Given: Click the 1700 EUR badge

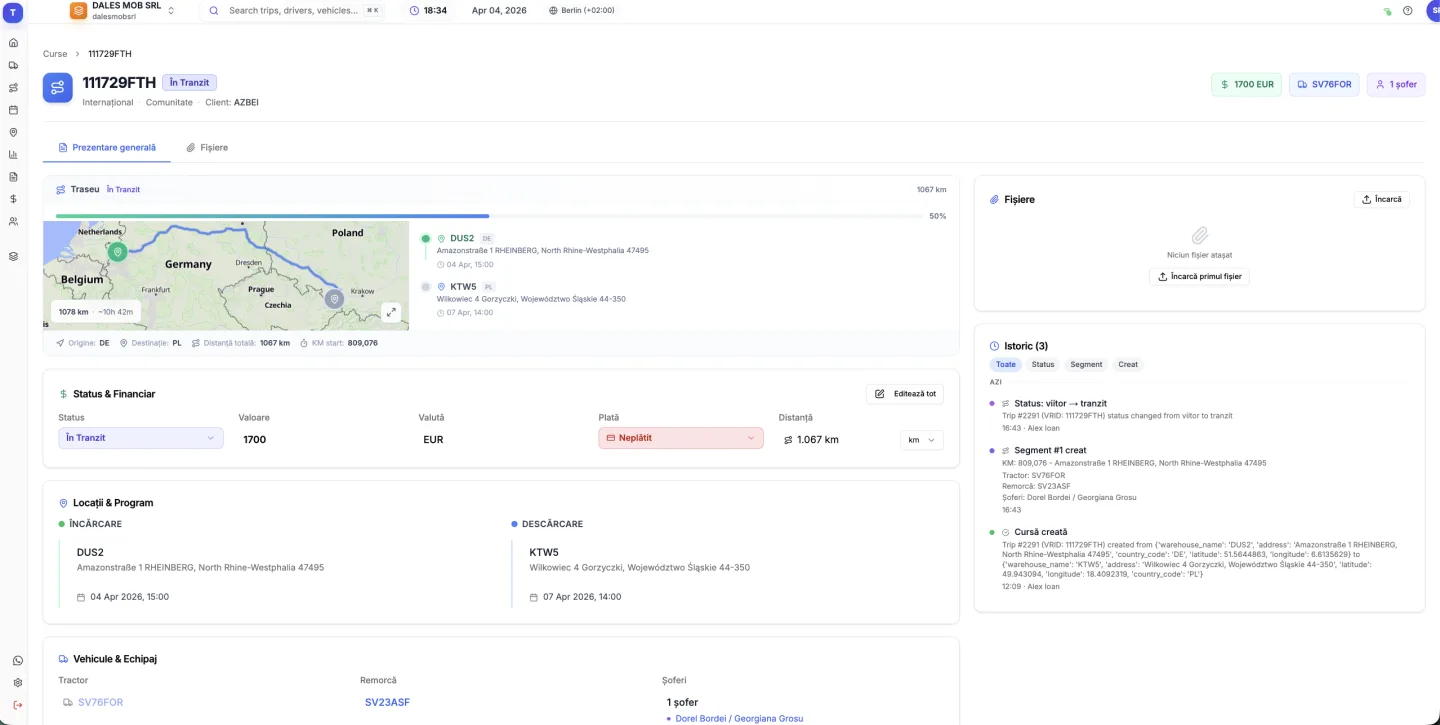Looking at the screenshot, I should tap(1246, 84).
